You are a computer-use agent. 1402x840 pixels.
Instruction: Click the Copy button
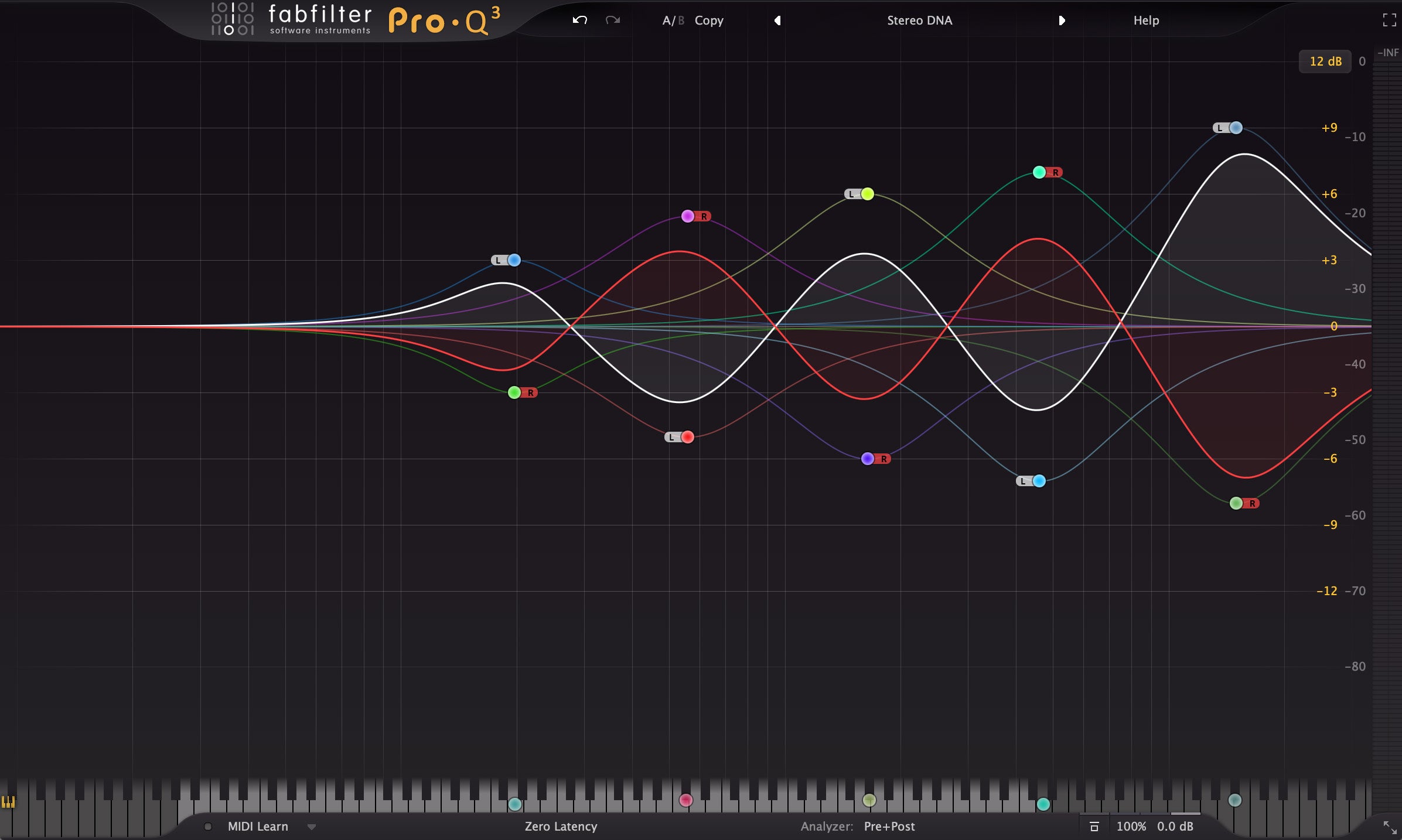[x=709, y=21]
